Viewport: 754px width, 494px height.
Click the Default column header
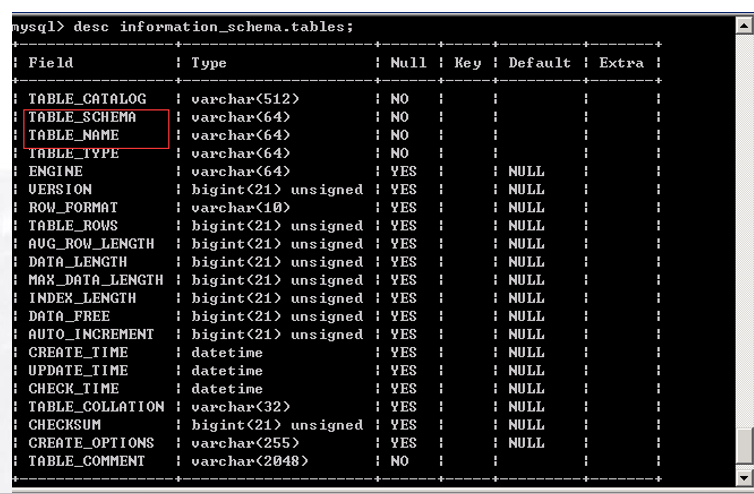[x=540, y=63]
